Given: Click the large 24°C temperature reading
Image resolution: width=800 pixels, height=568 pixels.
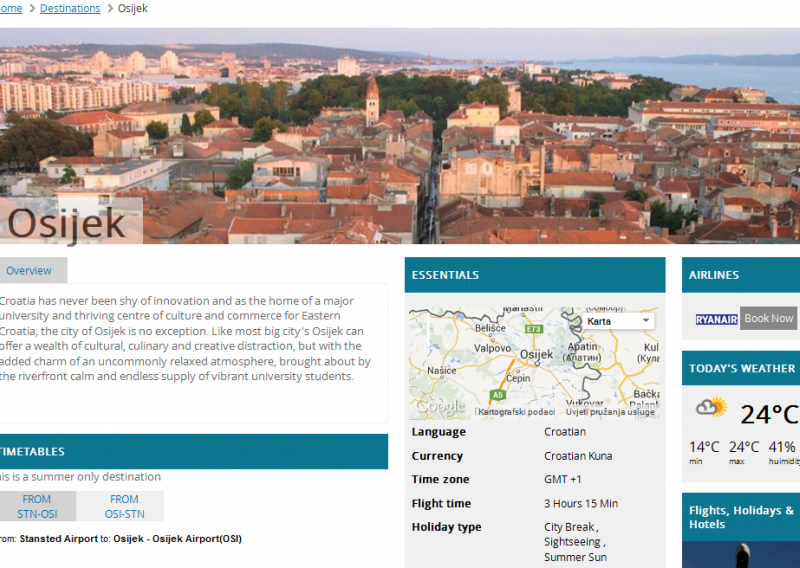Looking at the screenshot, I should click(x=769, y=414).
